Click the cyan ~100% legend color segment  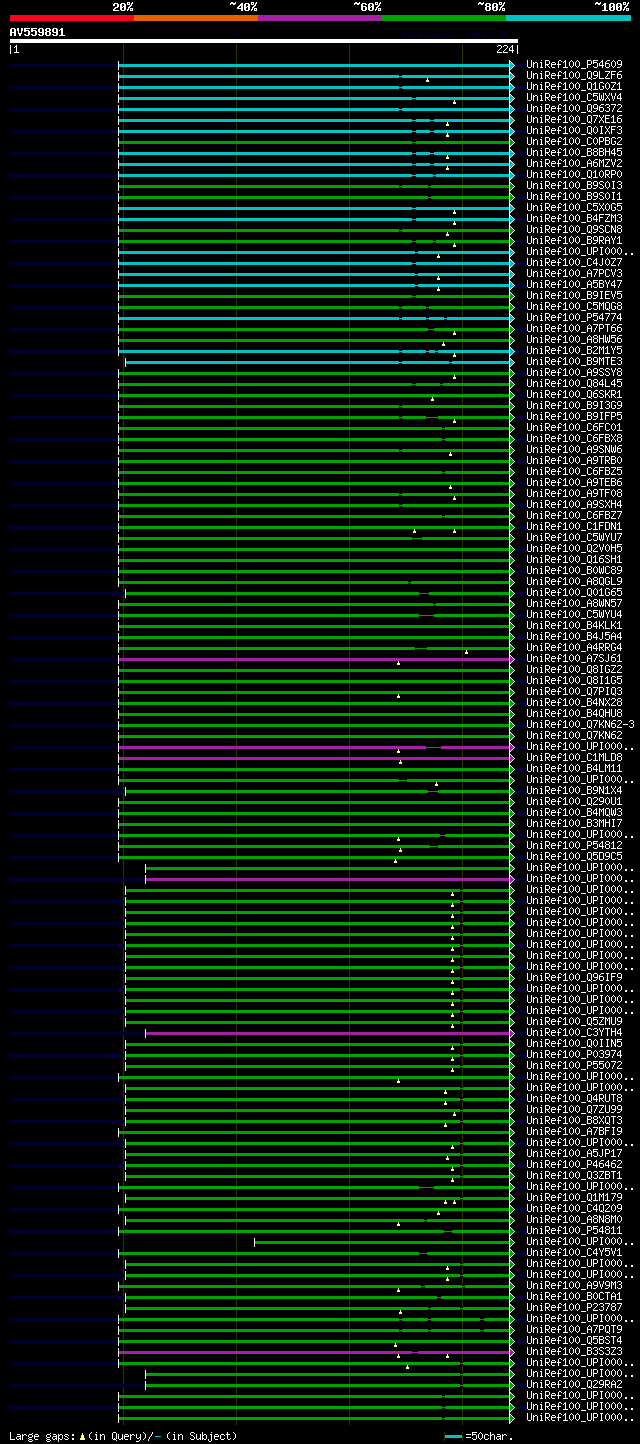(568, 18)
